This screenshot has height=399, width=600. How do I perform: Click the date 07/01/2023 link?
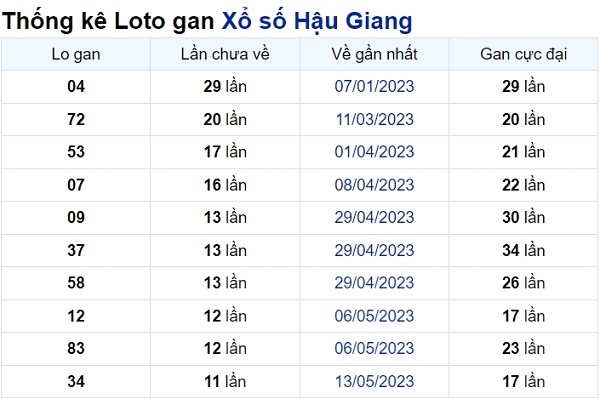pos(374,86)
